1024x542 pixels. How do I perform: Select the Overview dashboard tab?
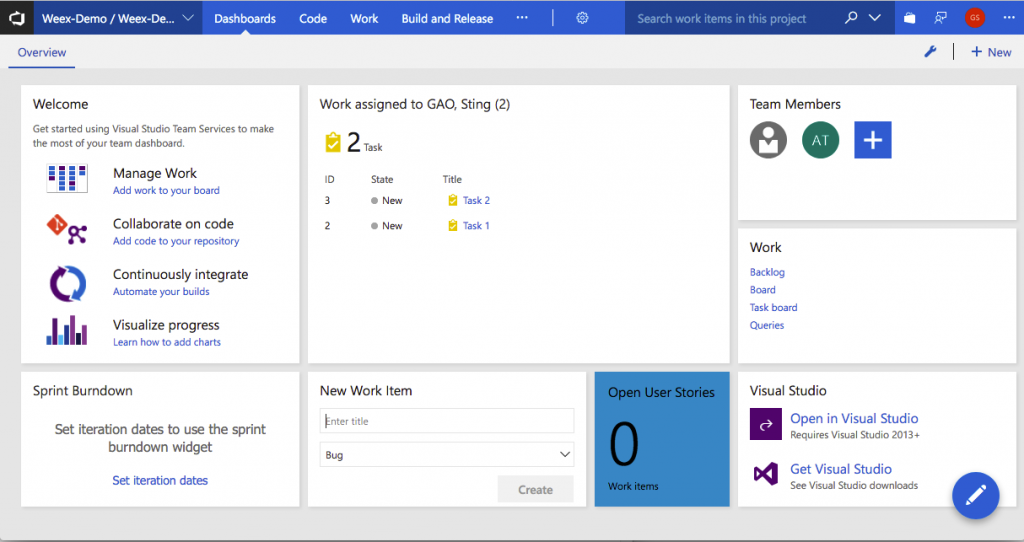(42, 52)
